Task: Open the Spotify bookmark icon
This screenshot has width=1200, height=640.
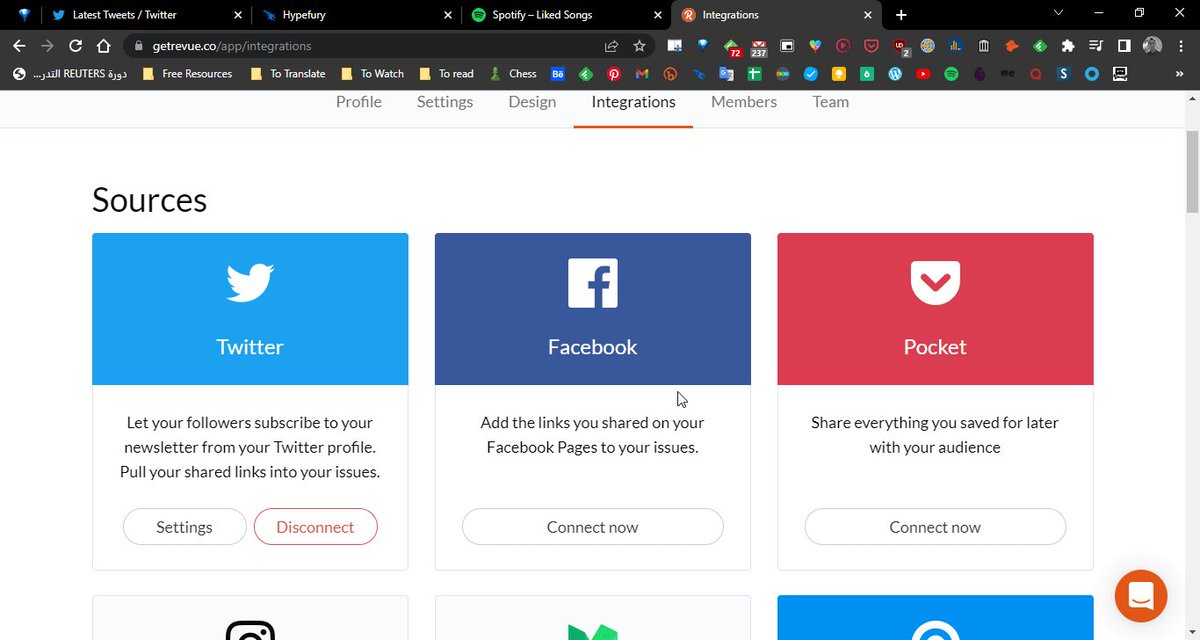Action: 951,74
